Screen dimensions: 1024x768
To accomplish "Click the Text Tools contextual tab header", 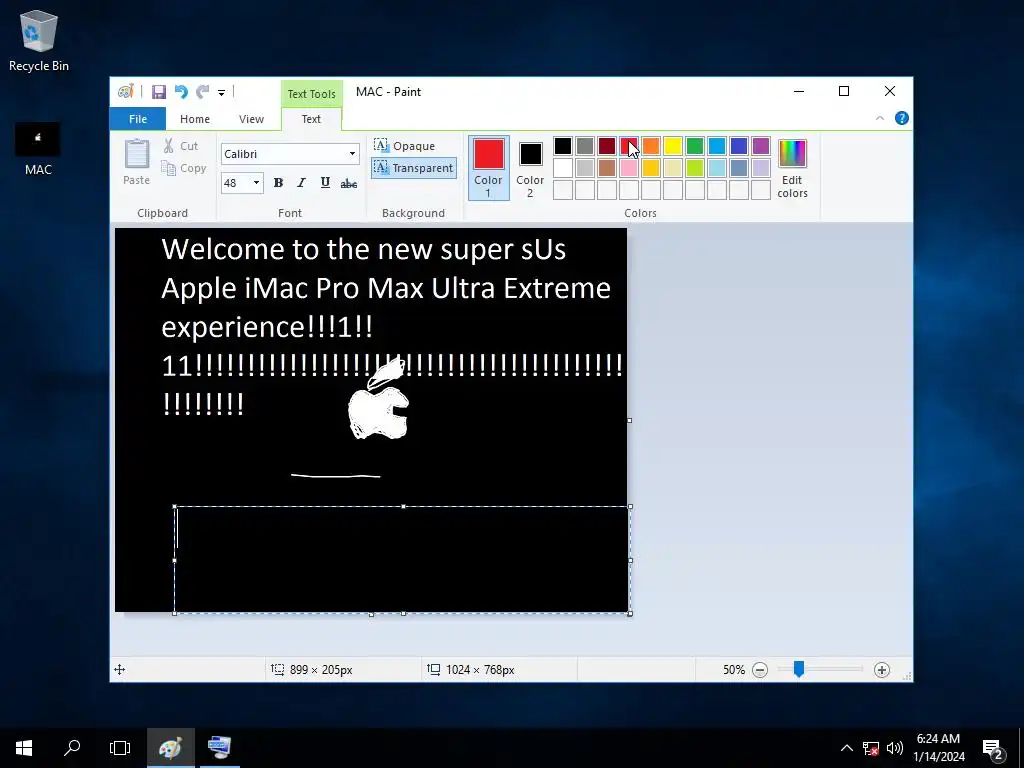I will pyautogui.click(x=312, y=94).
